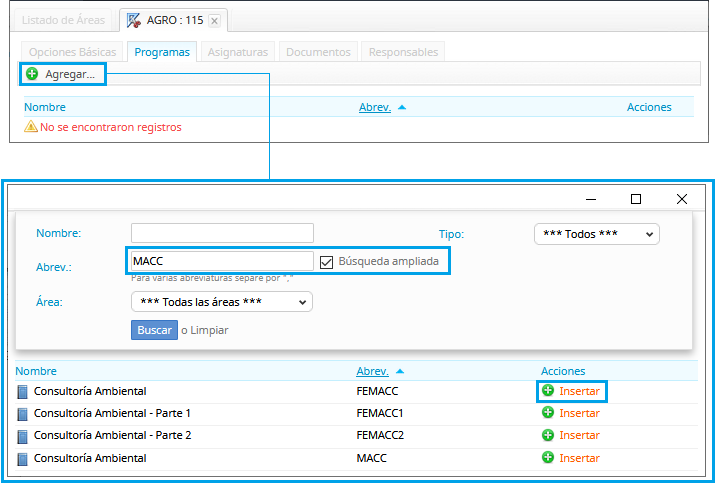Close the AGRO : 115 tab
This screenshot has height=484, width=716.
tap(214, 21)
